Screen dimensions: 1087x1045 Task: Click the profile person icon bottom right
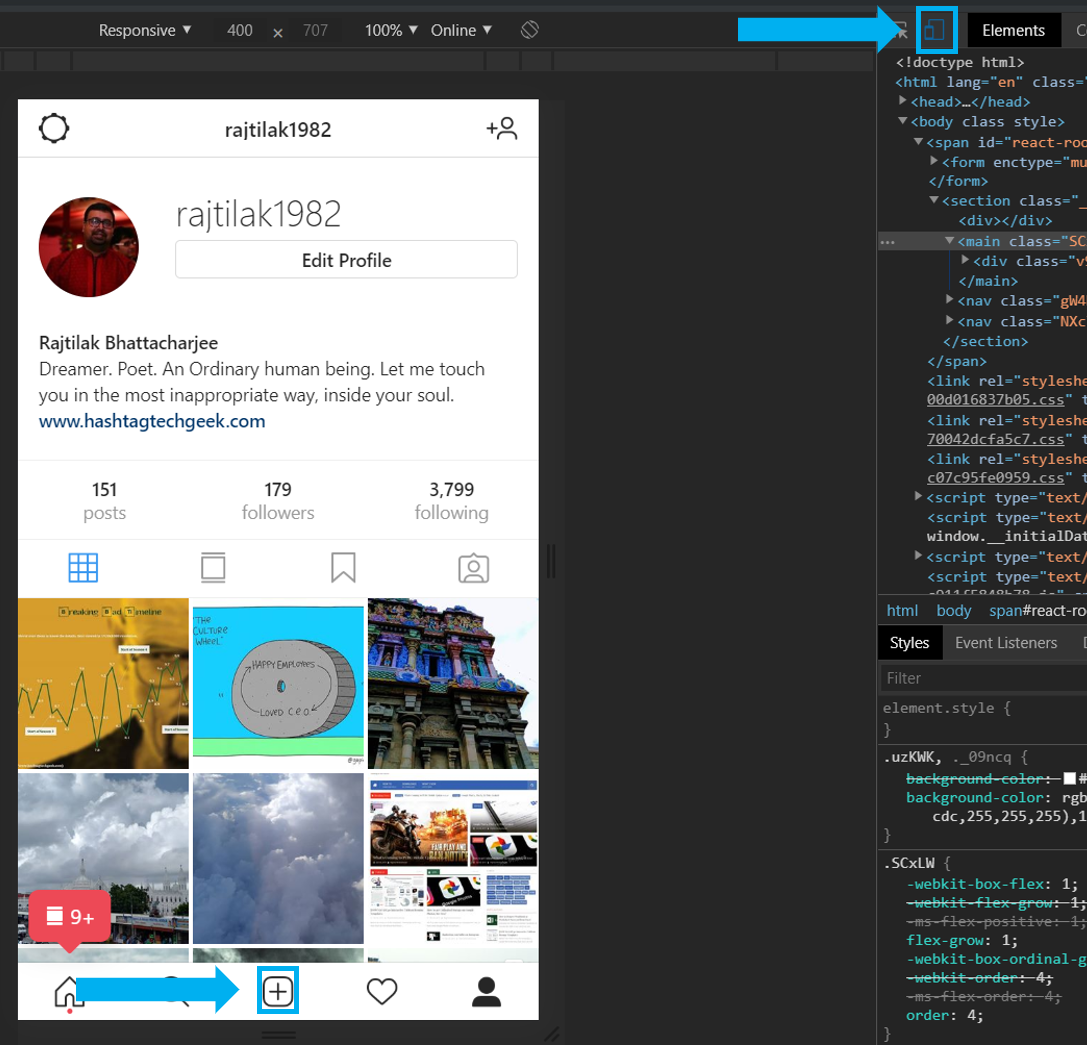pyautogui.click(x=487, y=990)
